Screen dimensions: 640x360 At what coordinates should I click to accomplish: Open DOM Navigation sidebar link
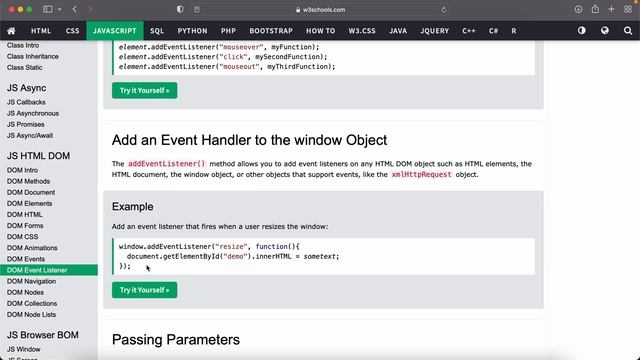tap(31, 281)
